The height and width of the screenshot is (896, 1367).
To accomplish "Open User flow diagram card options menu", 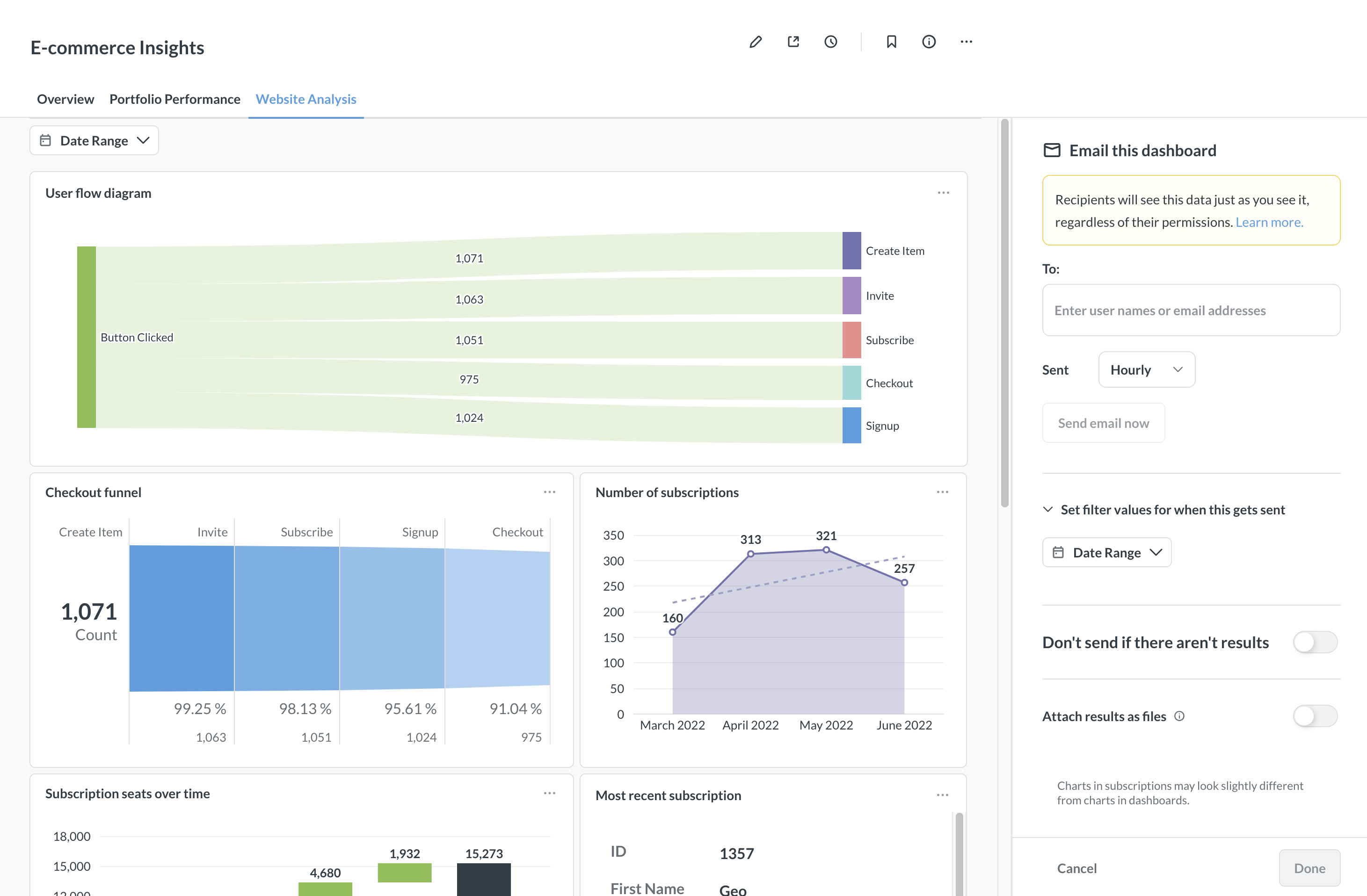I will 944,193.
